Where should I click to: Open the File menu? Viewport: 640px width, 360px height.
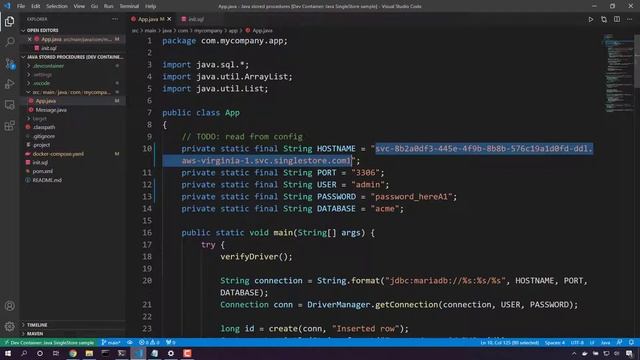coord(21,6)
